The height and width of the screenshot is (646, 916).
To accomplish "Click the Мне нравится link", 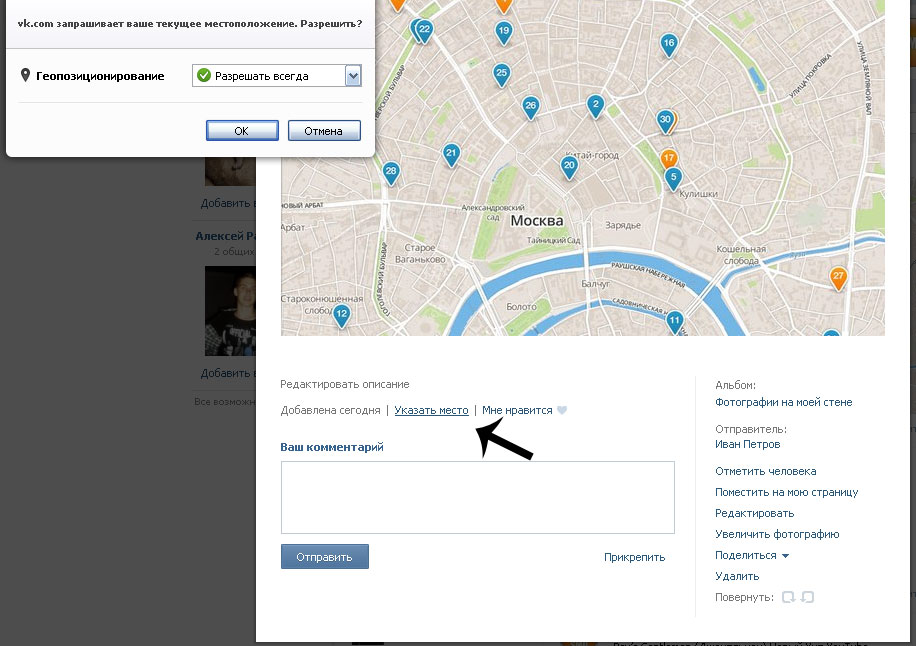I will [x=517, y=410].
